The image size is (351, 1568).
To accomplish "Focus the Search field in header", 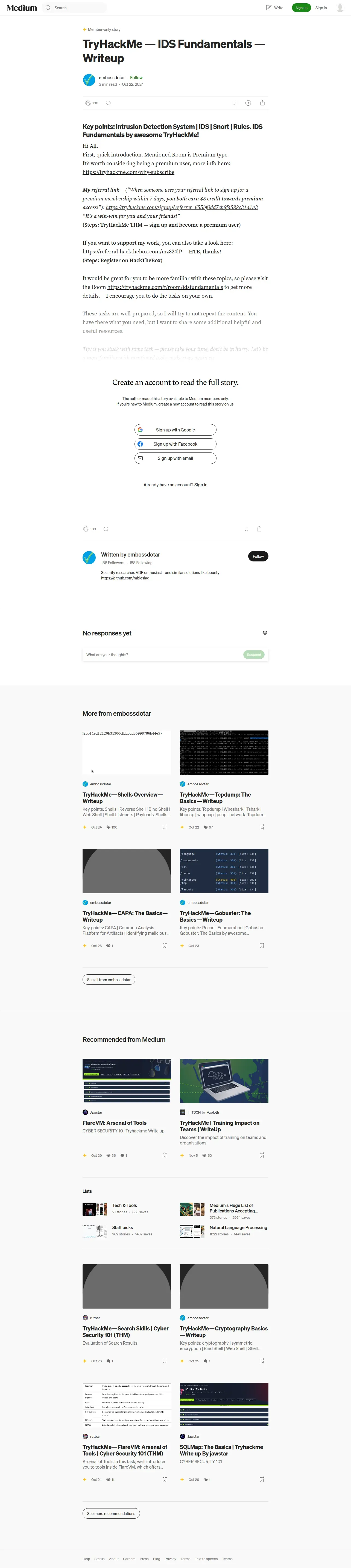I will point(75,8).
